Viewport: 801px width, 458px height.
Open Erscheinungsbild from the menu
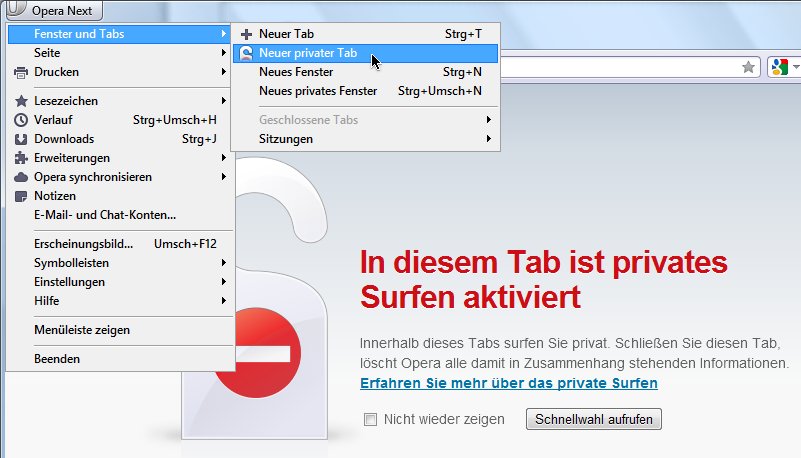click(x=121, y=244)
